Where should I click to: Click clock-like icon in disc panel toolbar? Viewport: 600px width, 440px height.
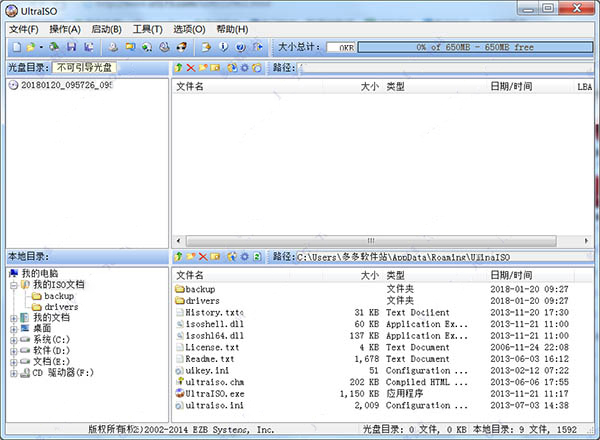coord(257,68)
